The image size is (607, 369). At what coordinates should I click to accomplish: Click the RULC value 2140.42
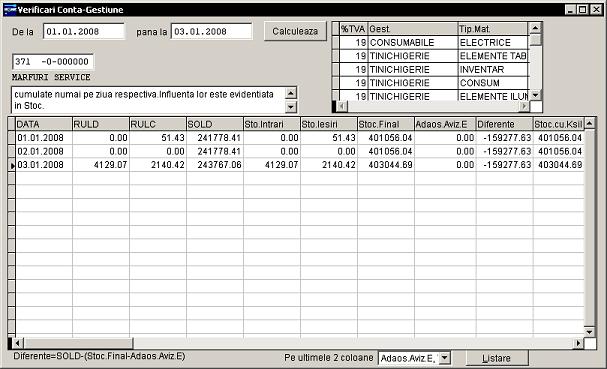(158, 165)
